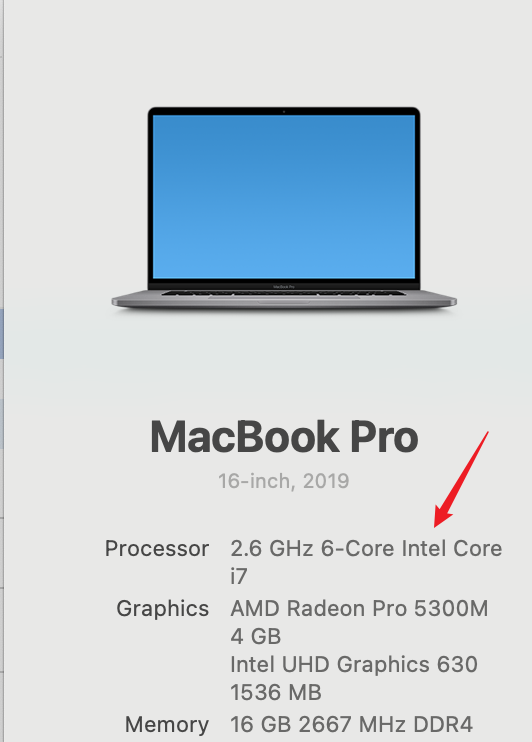Click the webcam dot on laptop bezel
Image resolution: width=532 pixels, height=742 pixels.
pyautogui.click(x=284, y=112)
